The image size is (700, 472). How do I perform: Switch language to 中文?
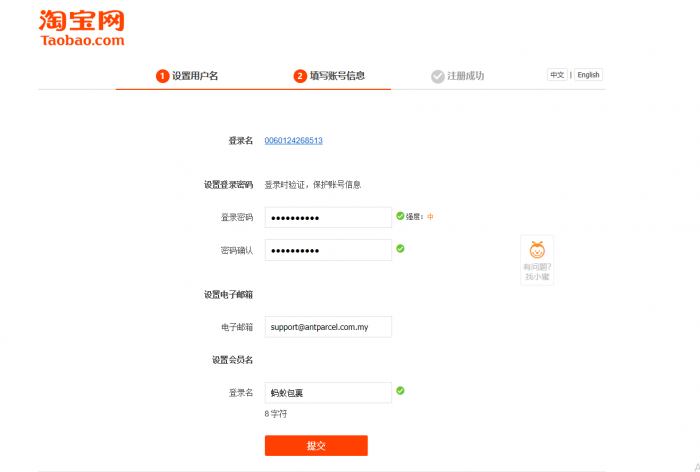coord(557,75)
